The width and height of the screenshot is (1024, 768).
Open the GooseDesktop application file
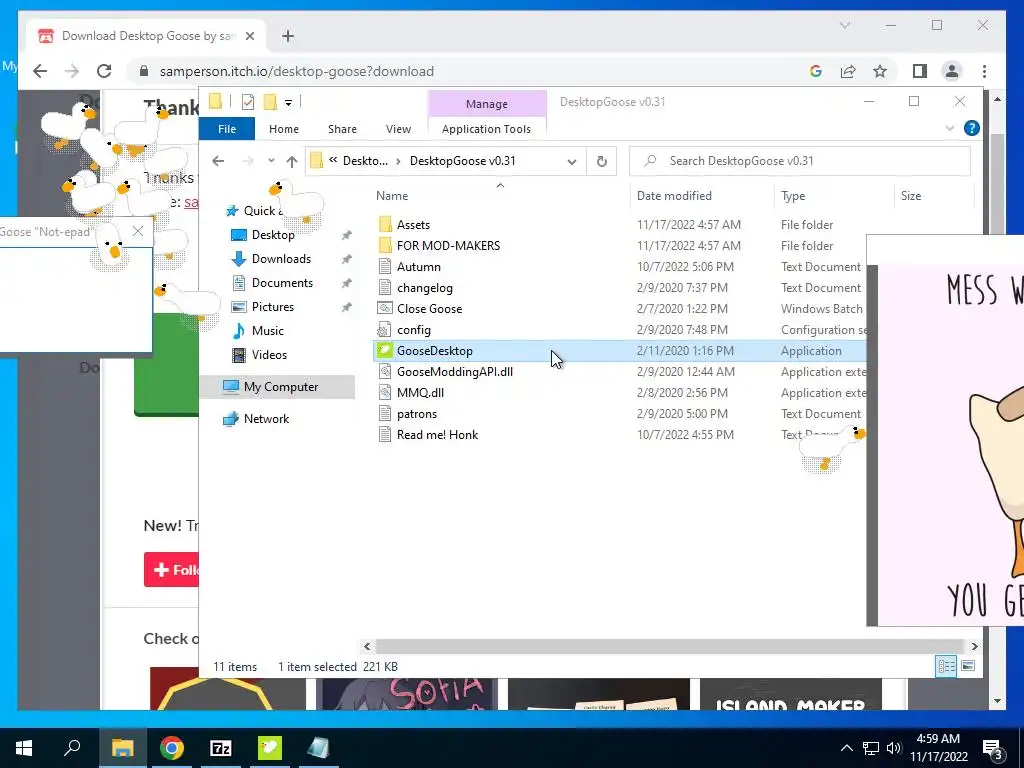pos(434,351)
